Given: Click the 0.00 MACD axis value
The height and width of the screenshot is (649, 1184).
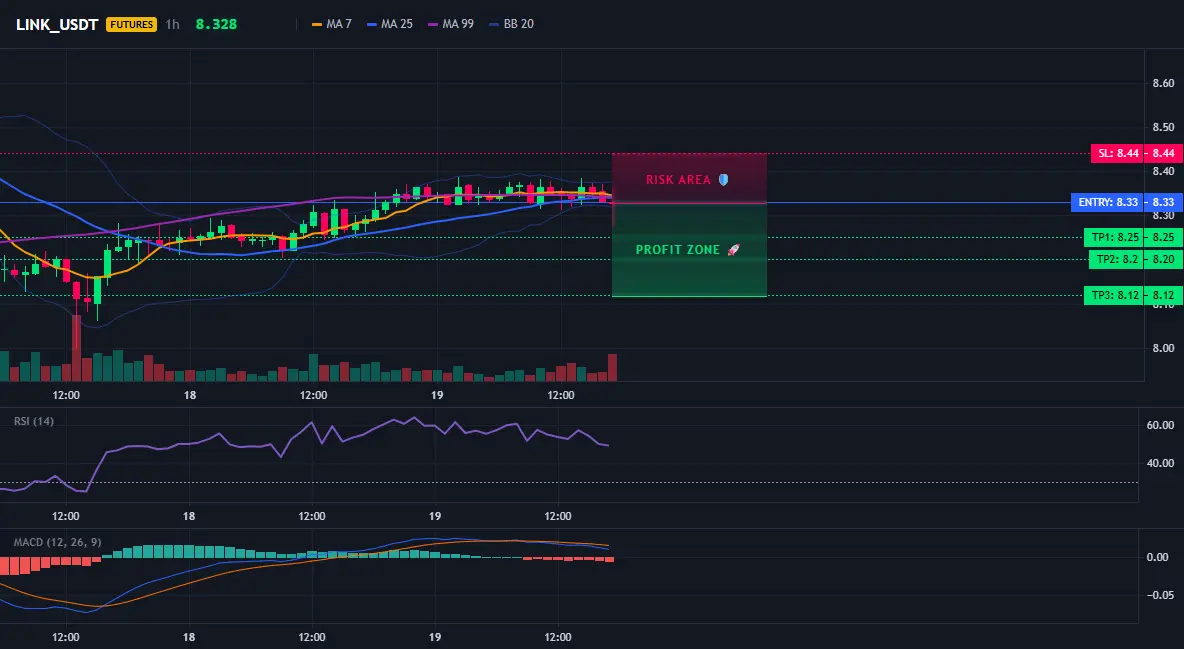Looking at the screenshot, I should [1158, 558].
